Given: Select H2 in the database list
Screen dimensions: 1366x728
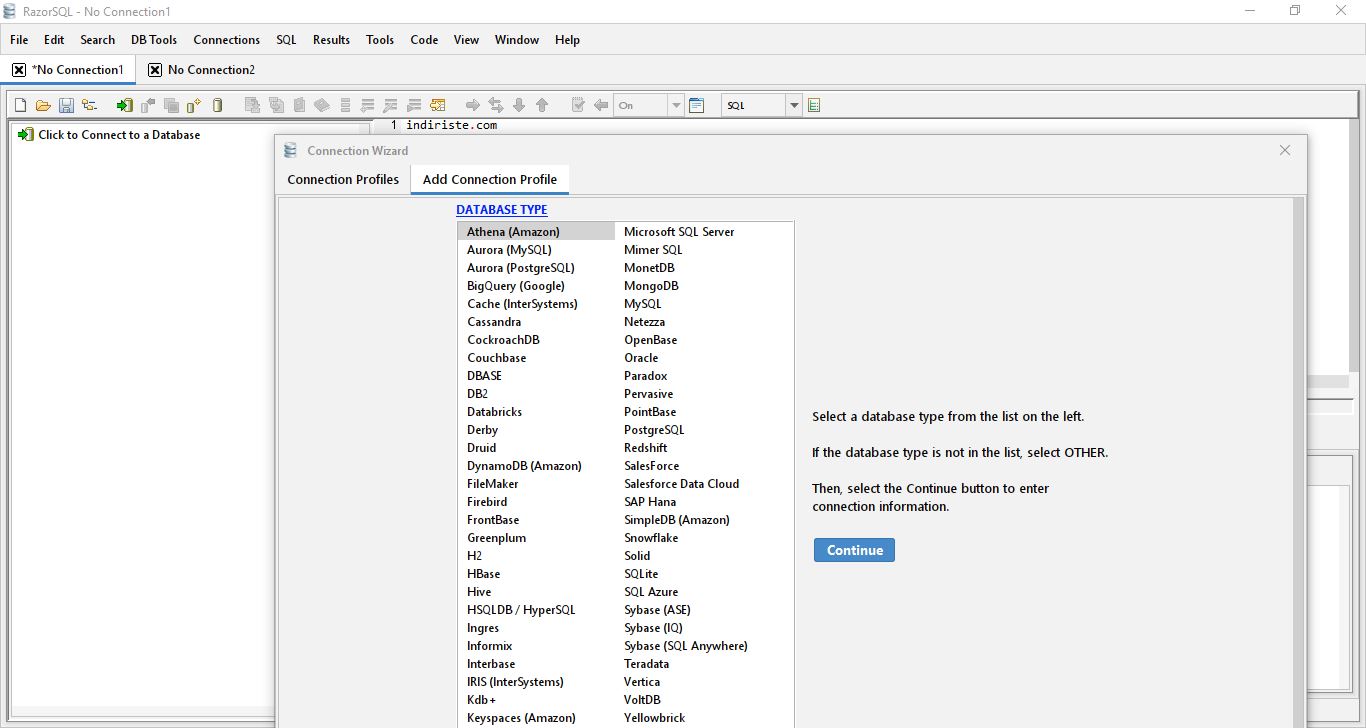Looking at the screenshot, I should point(474,556).
